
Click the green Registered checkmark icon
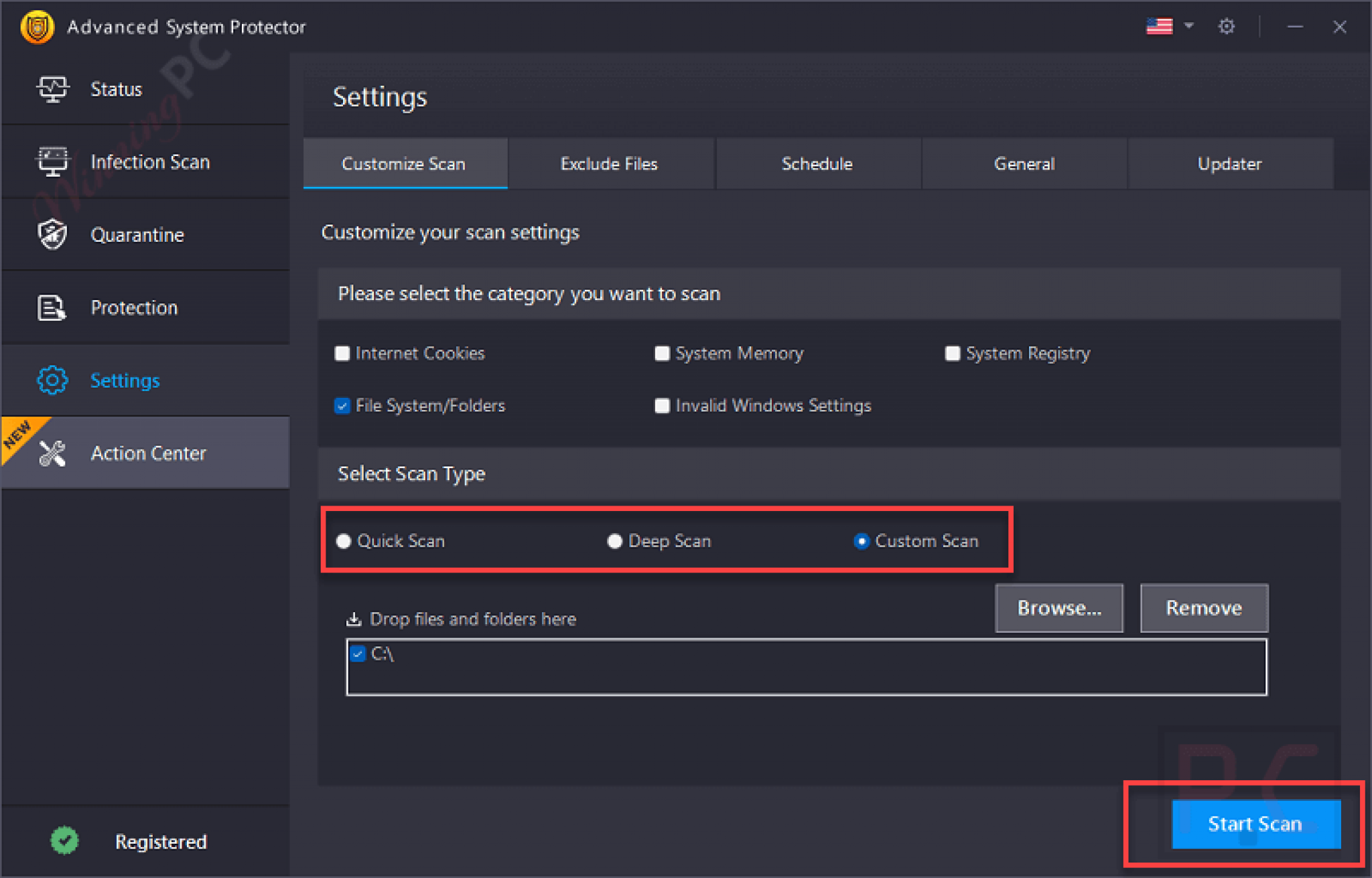pos(64,840)
